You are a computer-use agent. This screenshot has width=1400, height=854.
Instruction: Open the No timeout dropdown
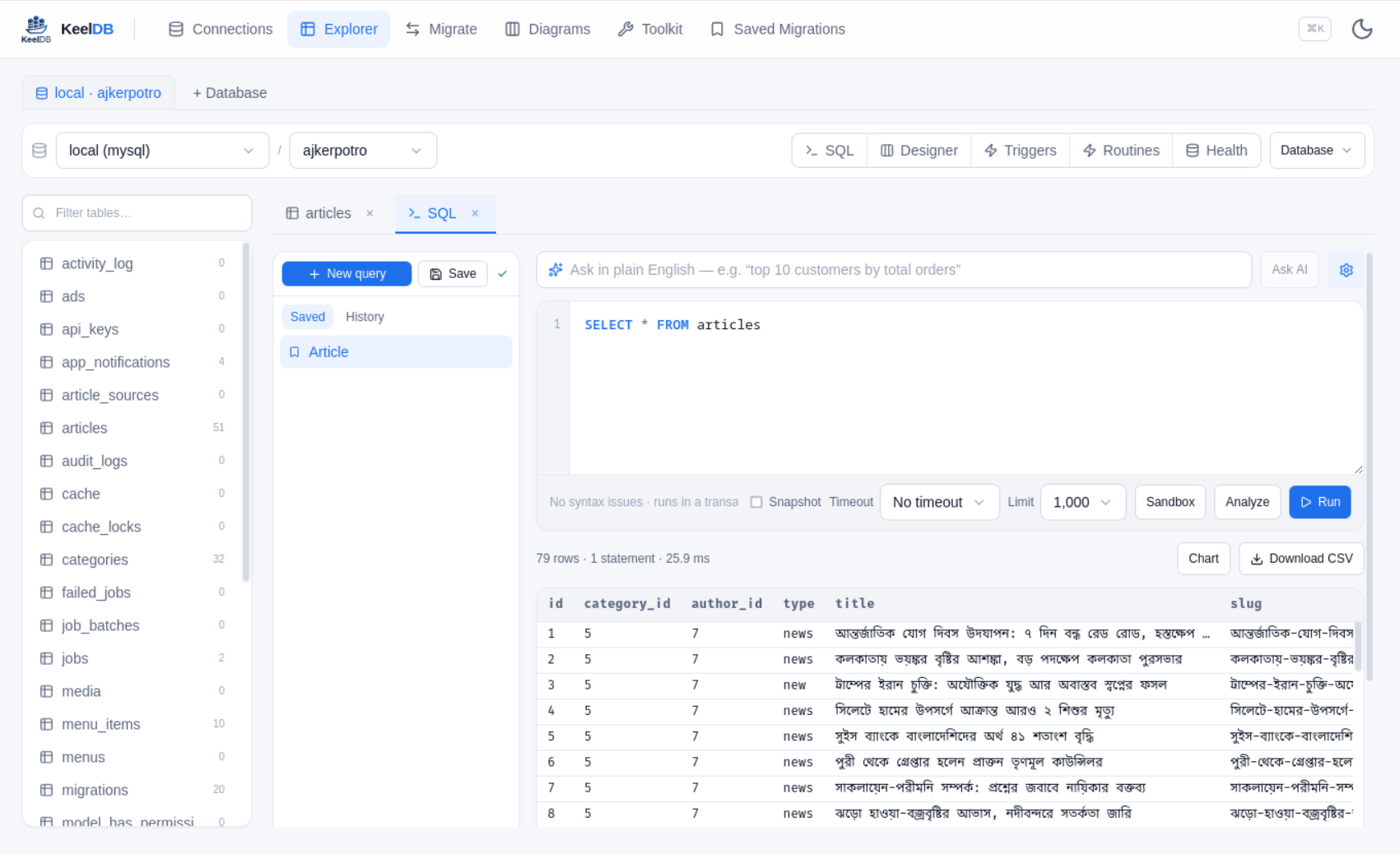tap(939, 502)
